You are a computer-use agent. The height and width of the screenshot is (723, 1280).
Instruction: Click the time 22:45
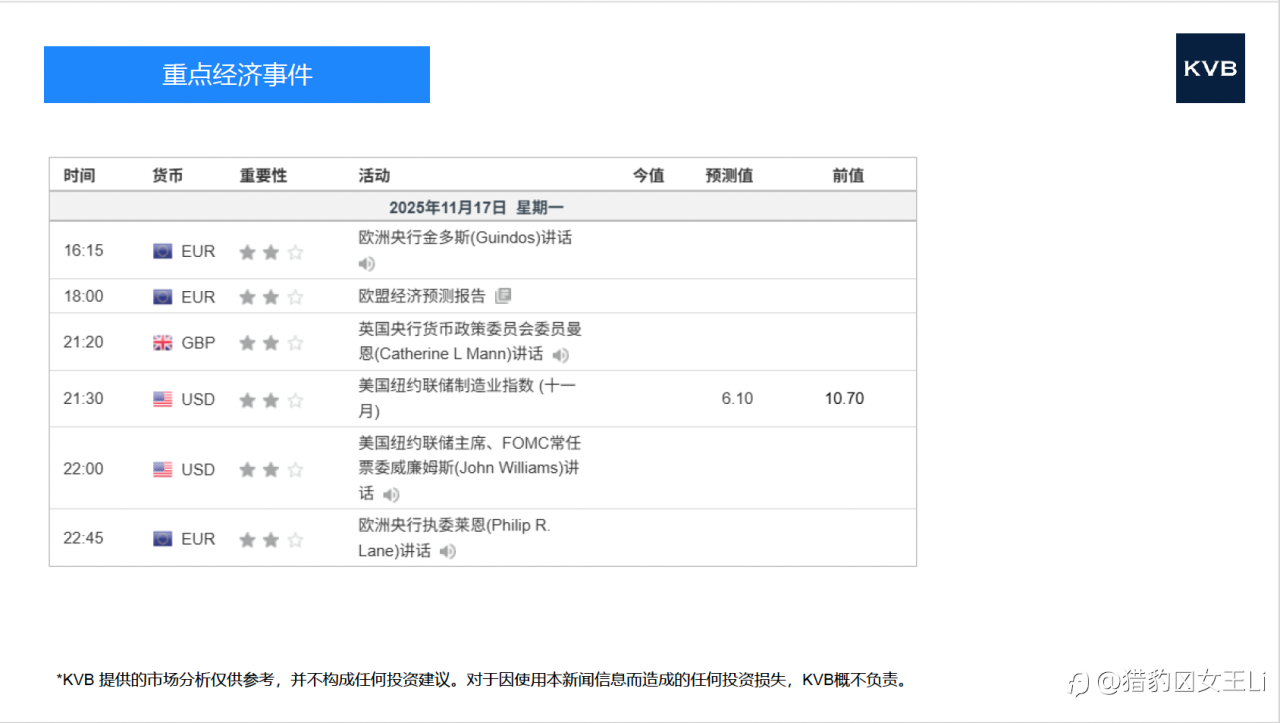pyautogui.click(x=84, y=538)
